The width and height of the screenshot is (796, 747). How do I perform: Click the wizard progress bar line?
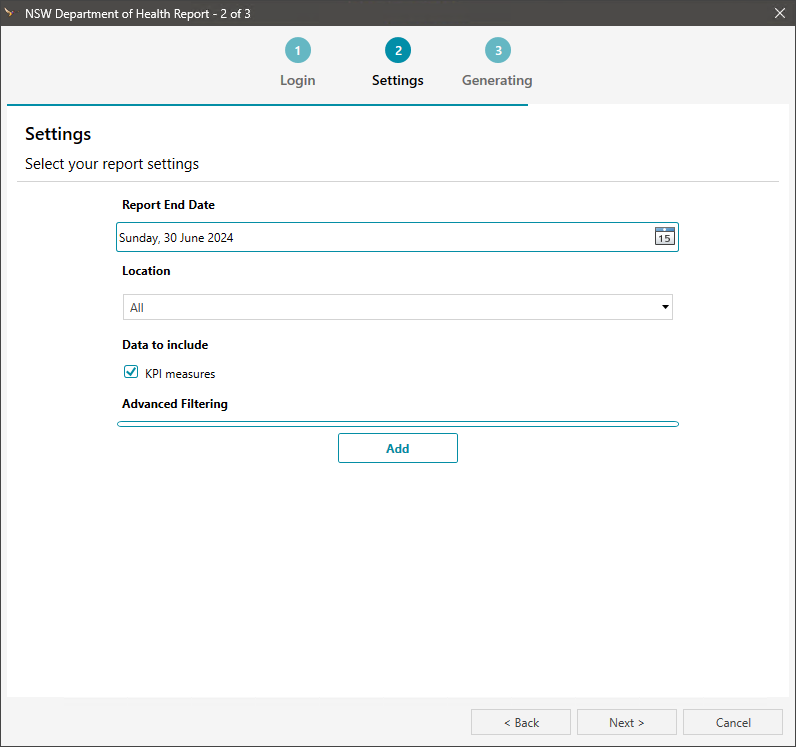pos(268,105)
